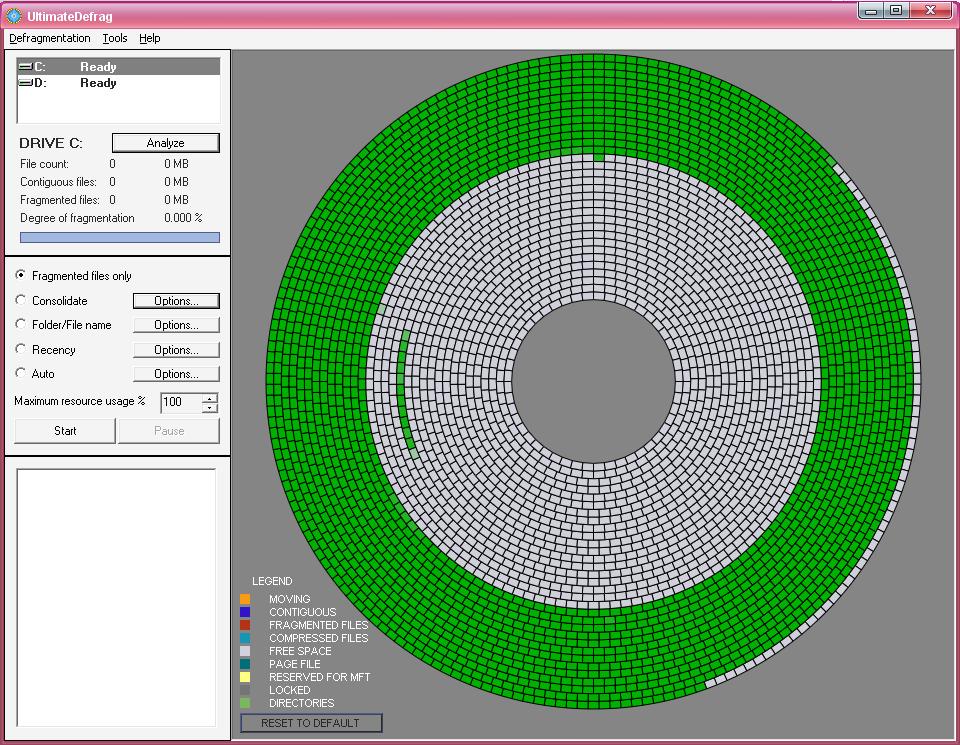960x745 pixels.
Task: Open the Help menu
Action: coord(149,38)
